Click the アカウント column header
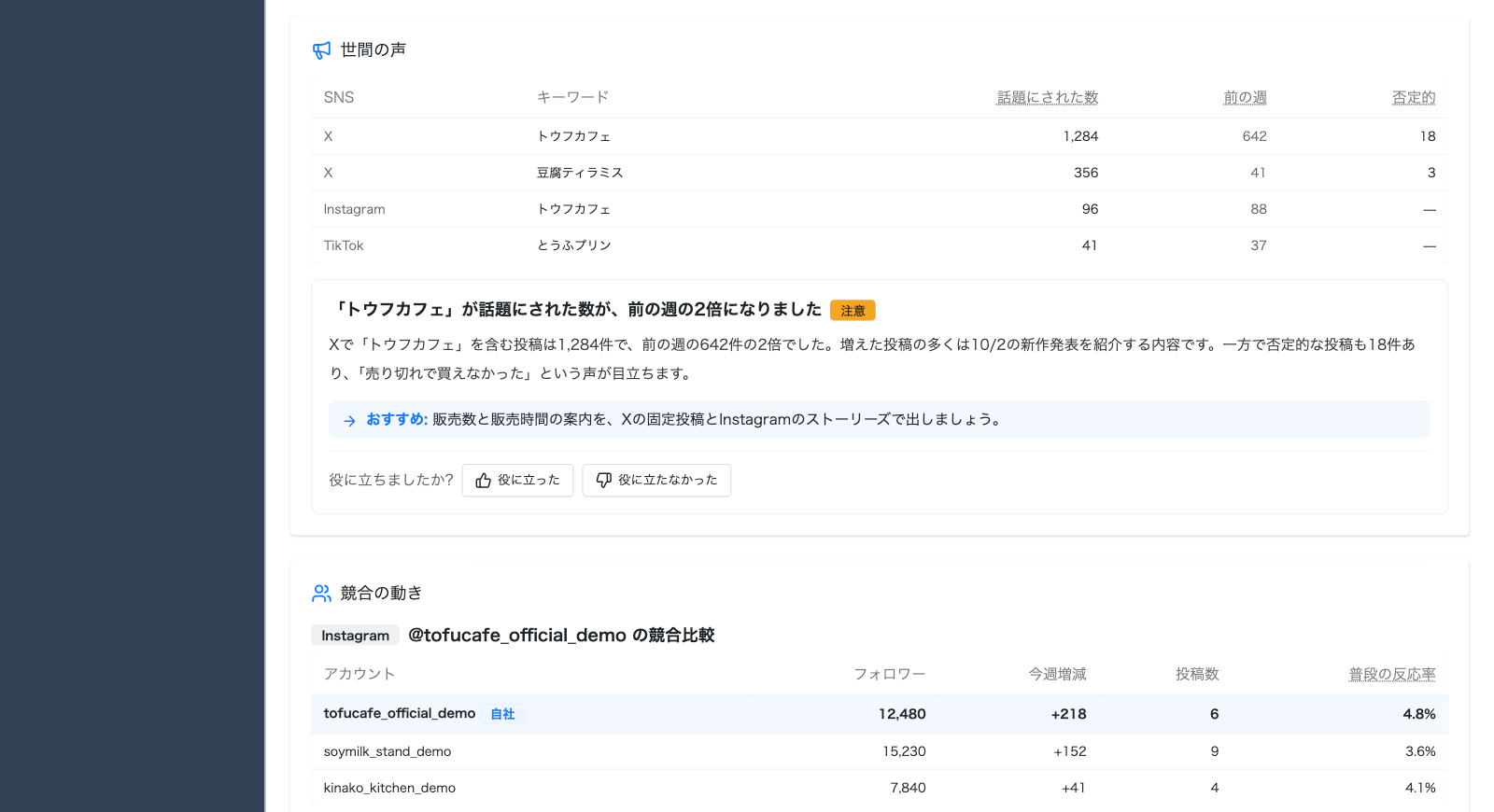 click(x=359, y=674)
